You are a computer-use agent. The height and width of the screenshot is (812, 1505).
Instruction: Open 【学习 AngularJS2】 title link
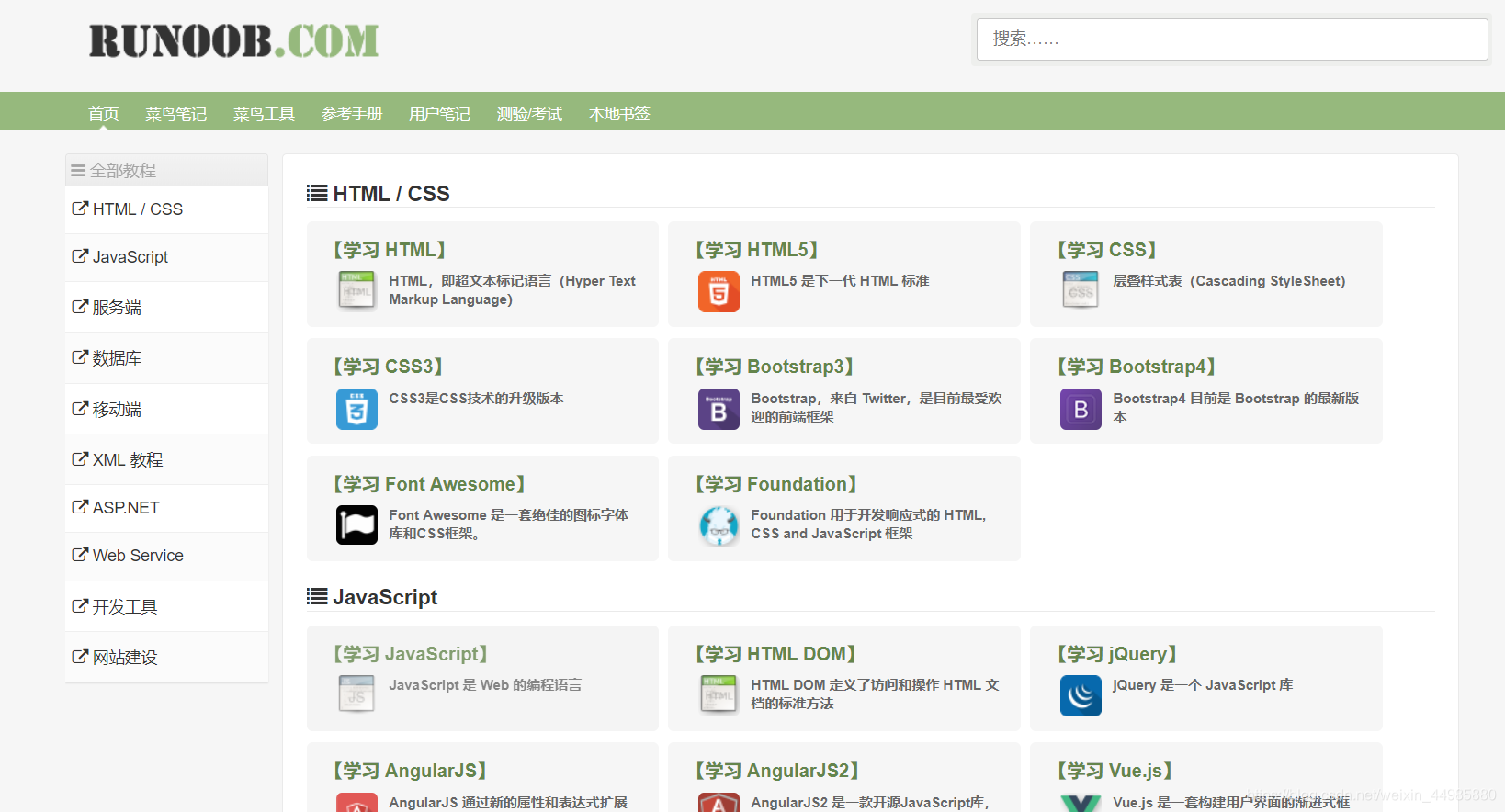[x=776, y=771]
